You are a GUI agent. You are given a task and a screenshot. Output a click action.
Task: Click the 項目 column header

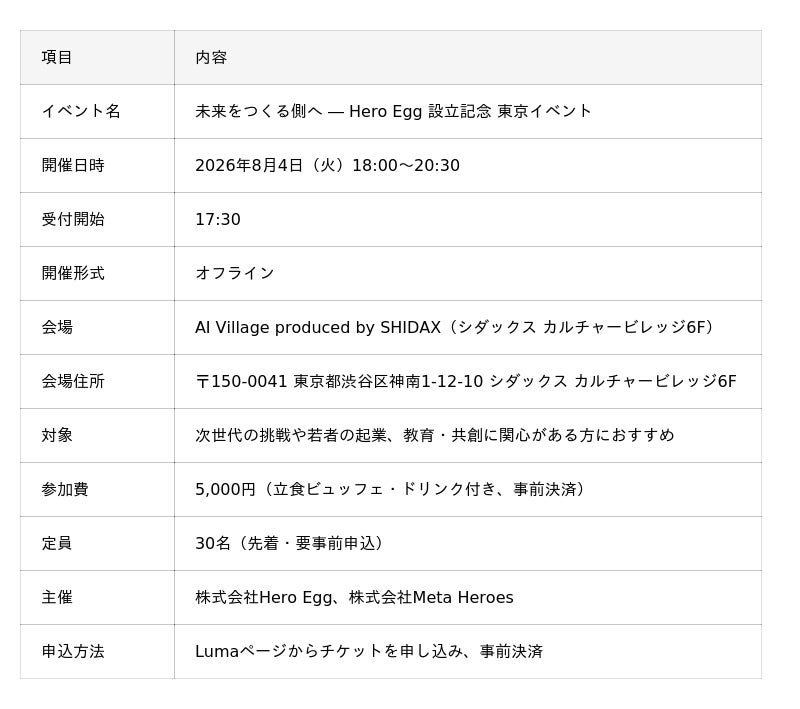57,58
